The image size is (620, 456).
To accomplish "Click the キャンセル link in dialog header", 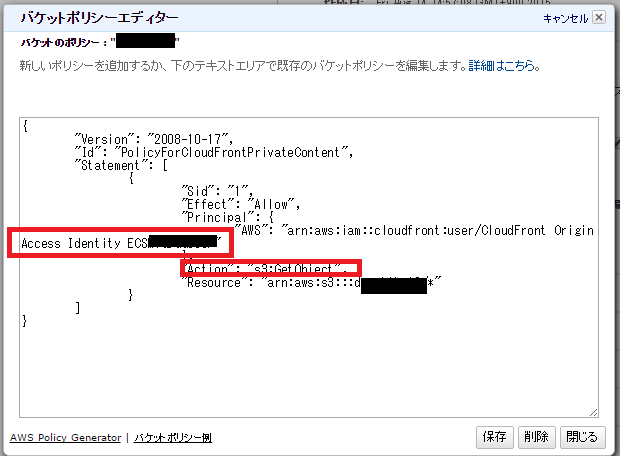I will coord(565,18).
